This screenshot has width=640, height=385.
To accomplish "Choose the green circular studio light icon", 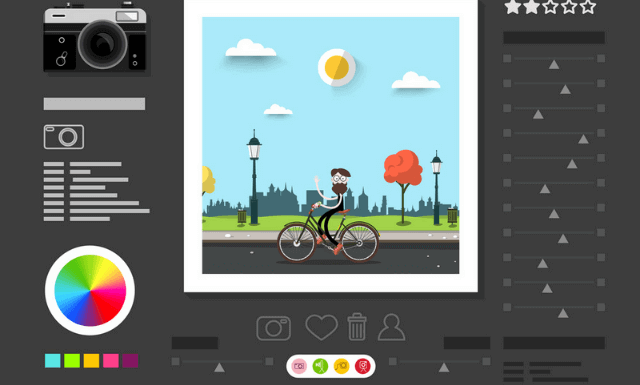I will click(320, 366).
